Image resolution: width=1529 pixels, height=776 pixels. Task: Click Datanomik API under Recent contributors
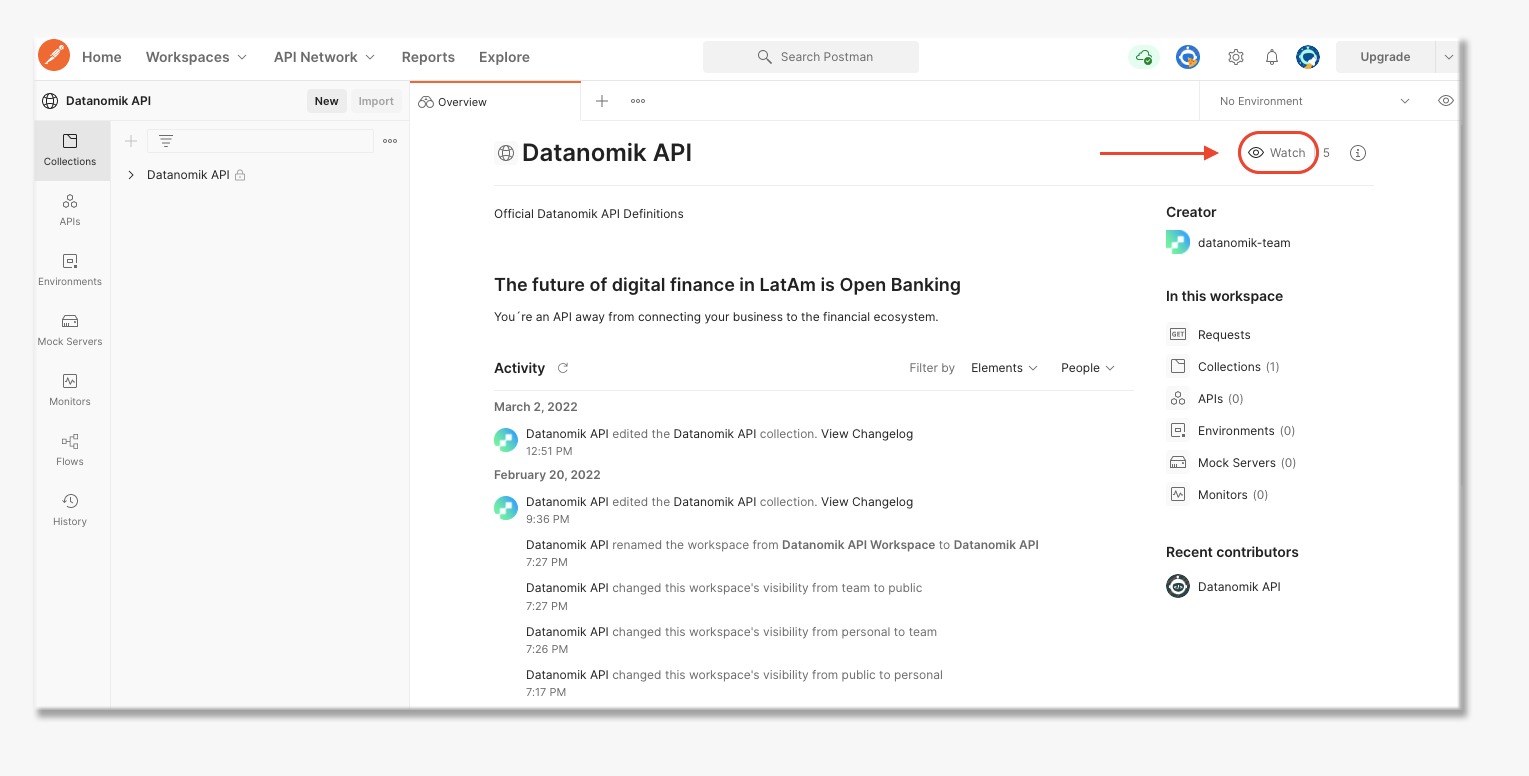(x=1239, y=587)
